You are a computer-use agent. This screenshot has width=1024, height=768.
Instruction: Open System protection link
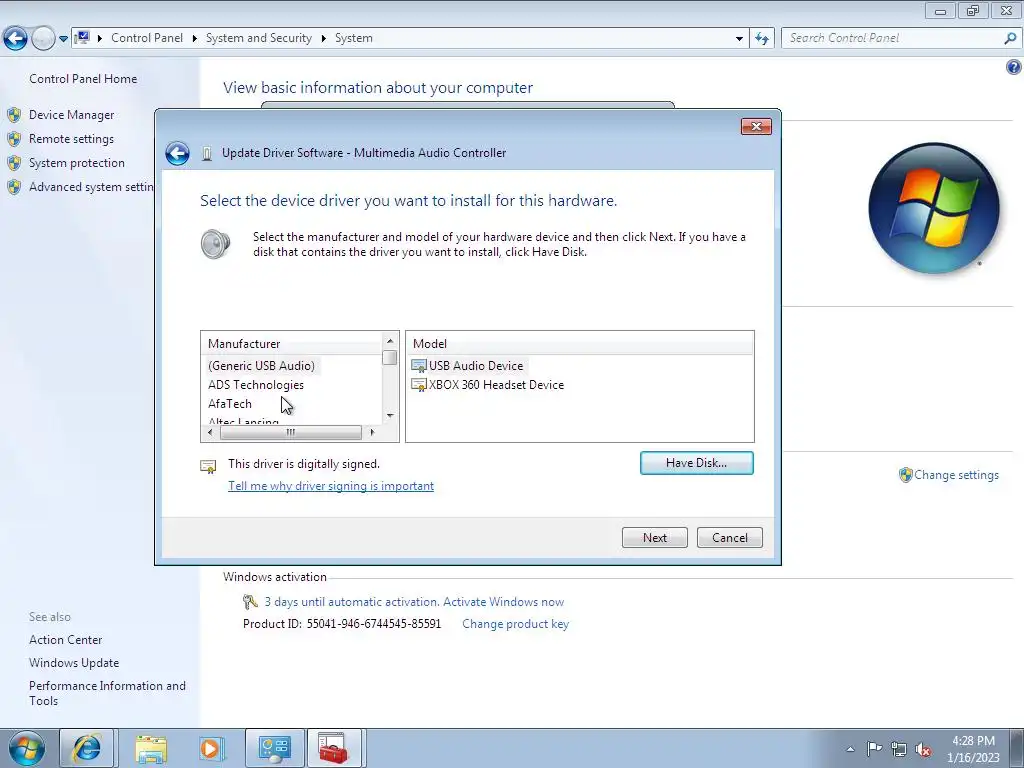pyautogui.click(x=76, y=163)
